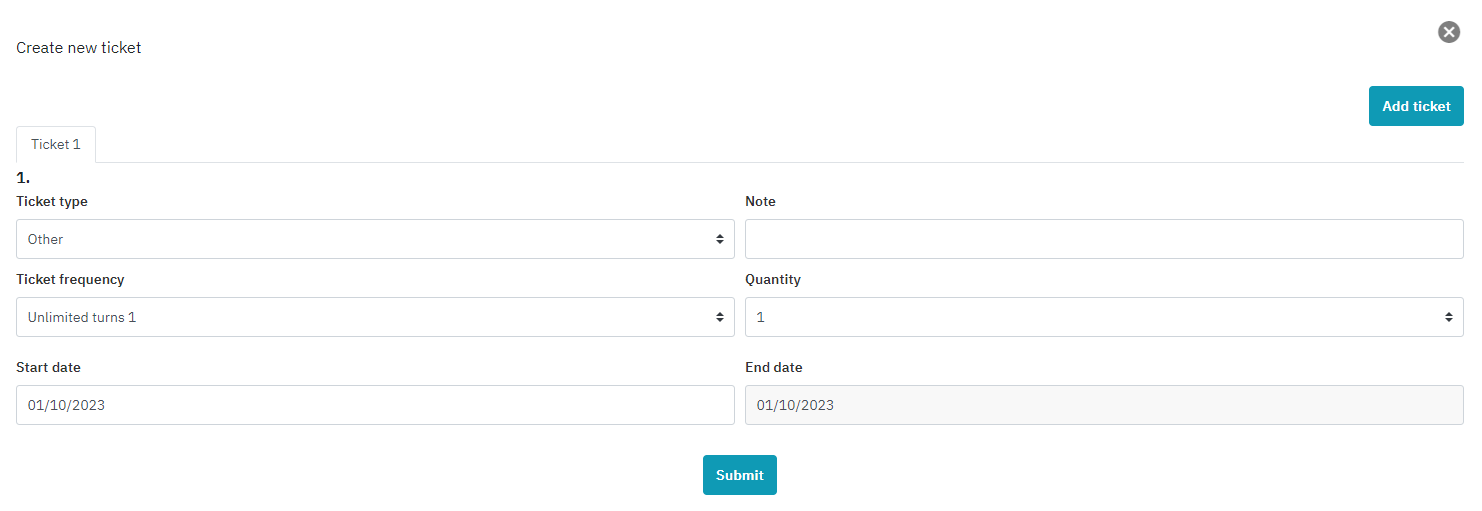
Task: Click the Quantity label text
Action: (773, 279)
